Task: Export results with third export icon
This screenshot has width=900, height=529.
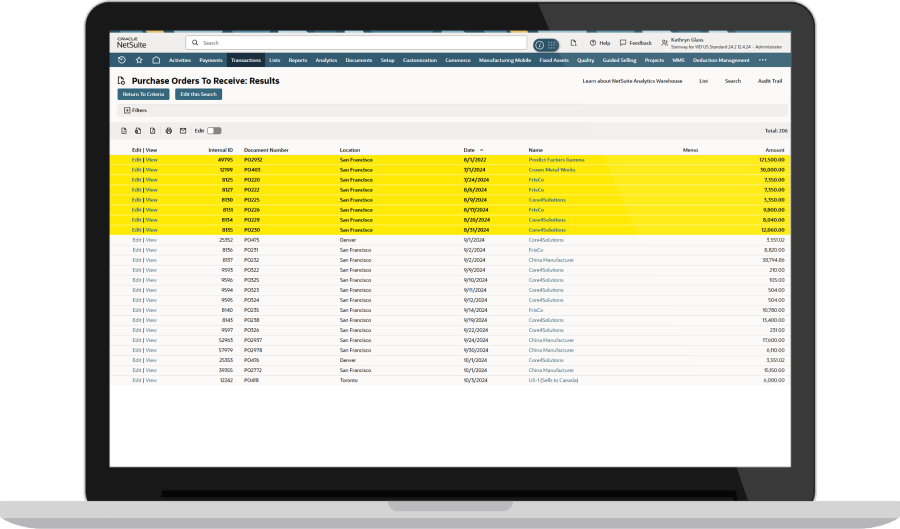Action: (153, 131)
